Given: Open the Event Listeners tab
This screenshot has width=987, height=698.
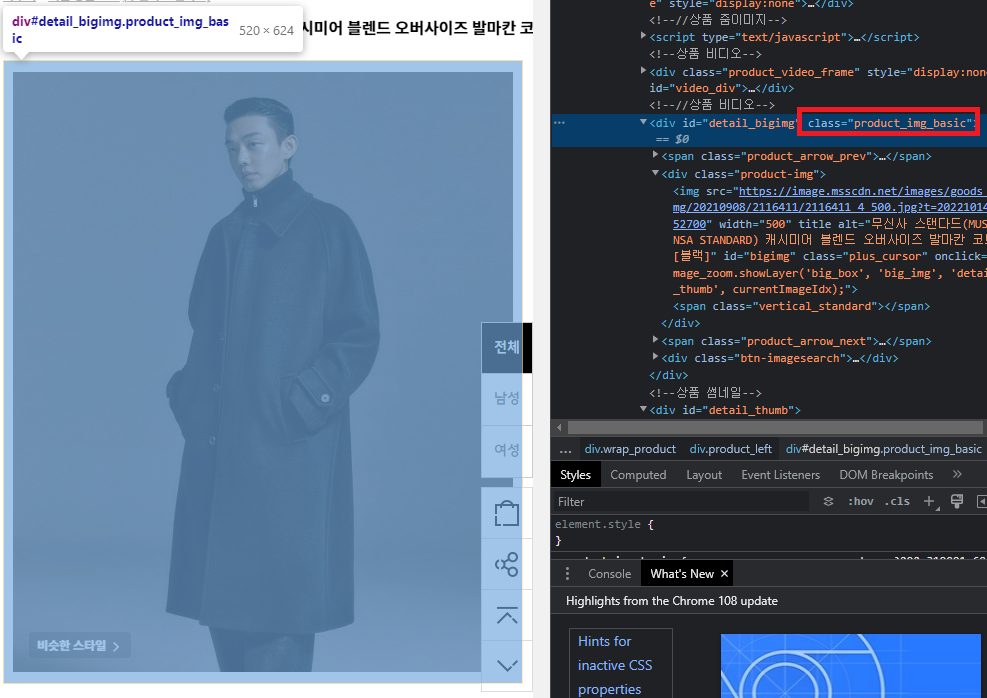Looking at the screenshot, I should tap(781, 475).
